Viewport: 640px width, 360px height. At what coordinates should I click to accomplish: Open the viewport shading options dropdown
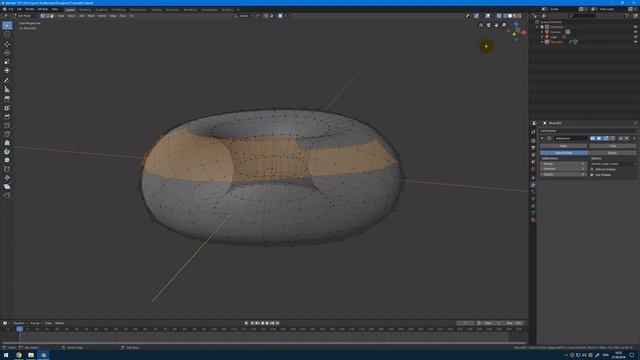(x=524, y=16)
